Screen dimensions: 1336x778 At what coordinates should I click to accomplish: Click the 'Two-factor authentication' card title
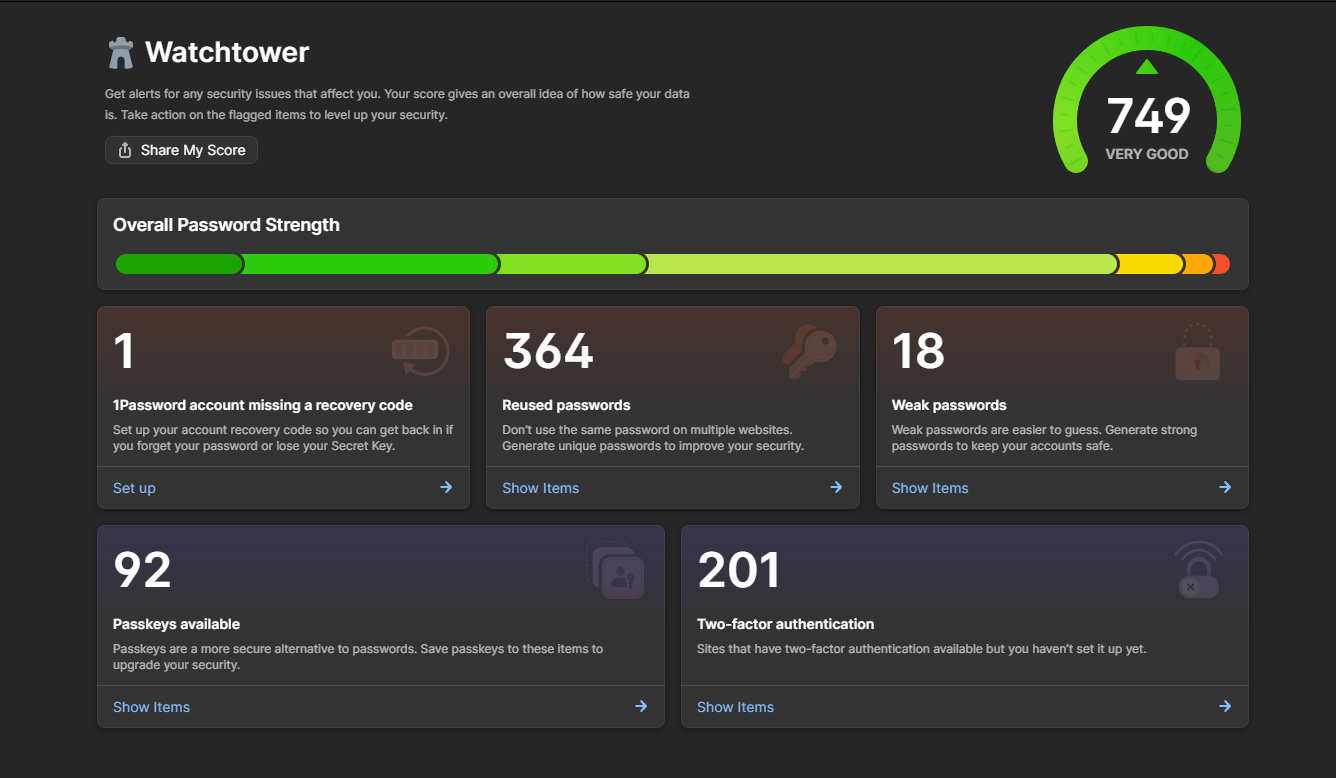pos(786,624)
